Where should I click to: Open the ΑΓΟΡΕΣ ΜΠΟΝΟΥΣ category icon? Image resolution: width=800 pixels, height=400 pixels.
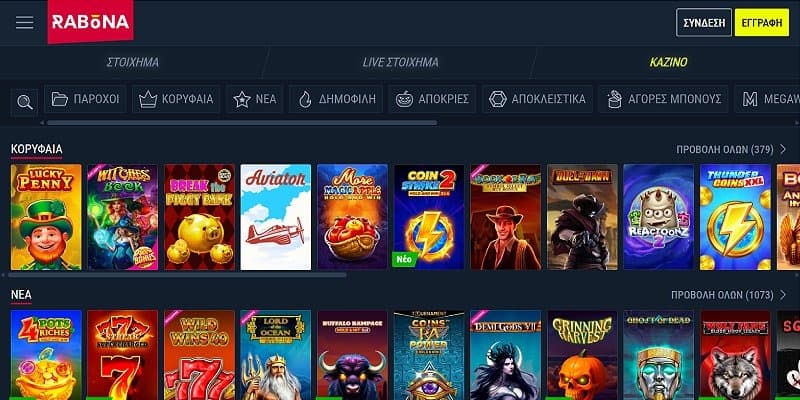click(x=615, y=99)
